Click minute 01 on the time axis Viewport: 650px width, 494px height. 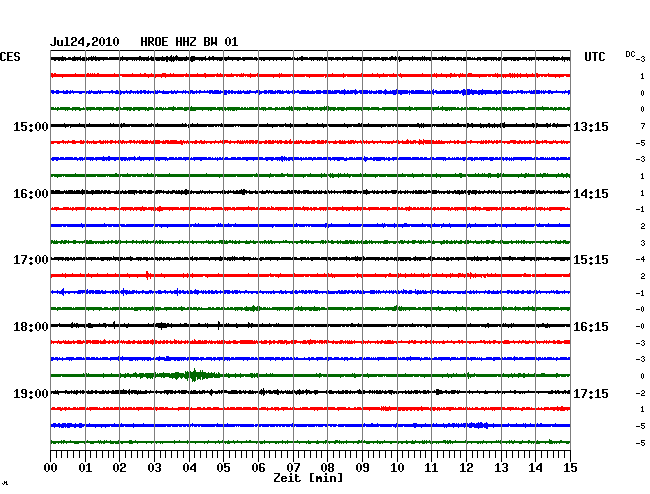(85, 468)
